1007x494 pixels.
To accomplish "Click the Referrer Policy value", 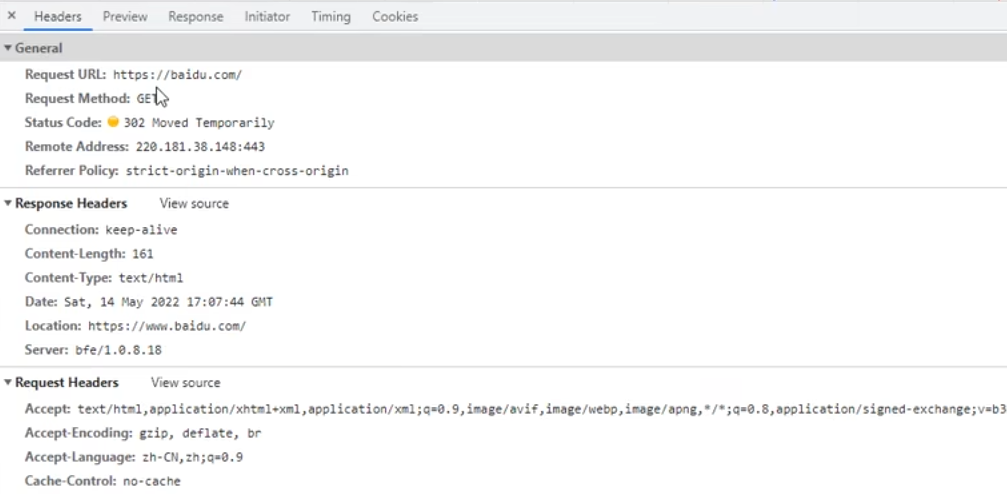I will [x=237, y=171].
